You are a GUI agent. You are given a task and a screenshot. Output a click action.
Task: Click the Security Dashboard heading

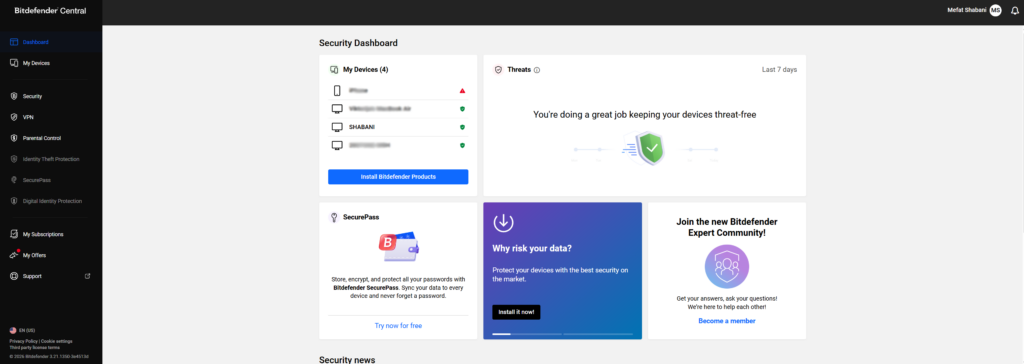click(358, 43)
